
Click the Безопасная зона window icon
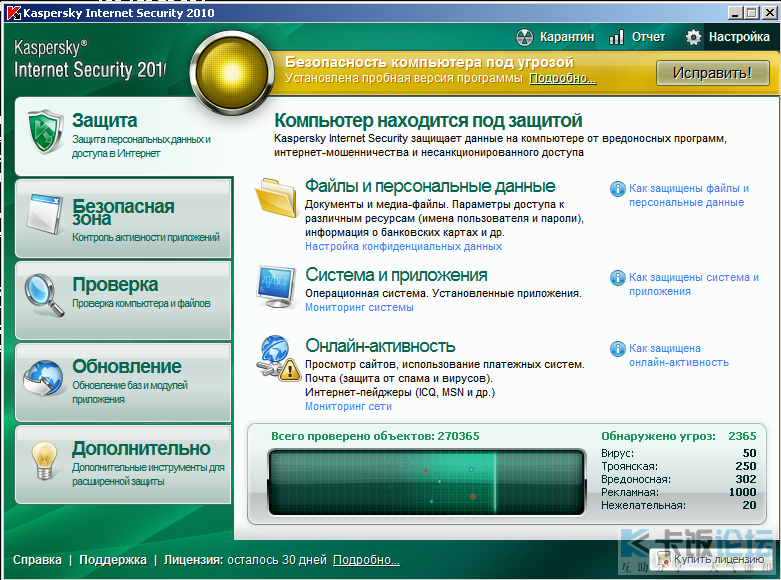tap(45, 215)
